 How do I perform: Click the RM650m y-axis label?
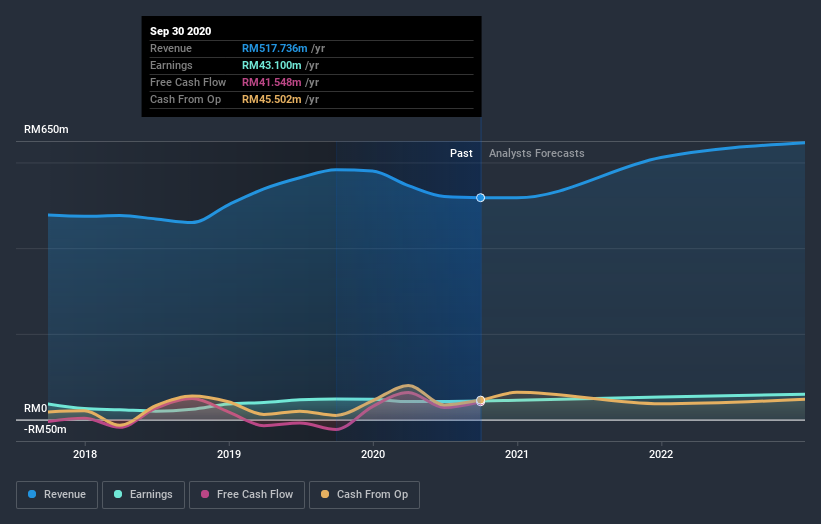point(46,129)
